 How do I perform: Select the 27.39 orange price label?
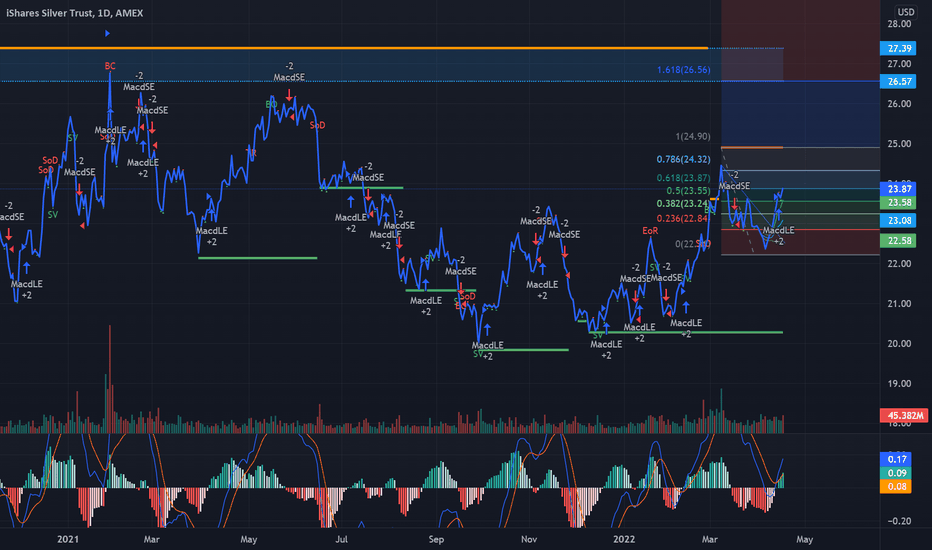(x=899, y=49)
